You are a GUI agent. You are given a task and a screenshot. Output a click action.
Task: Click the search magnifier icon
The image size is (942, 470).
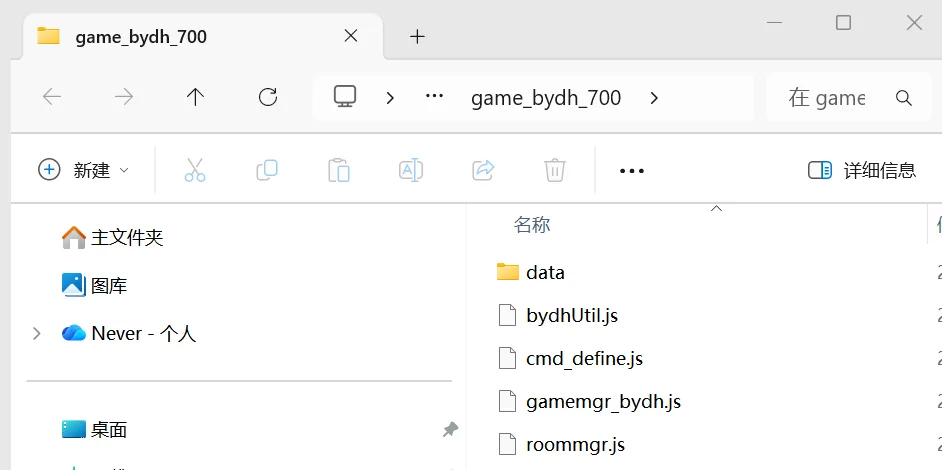(904, 97)
